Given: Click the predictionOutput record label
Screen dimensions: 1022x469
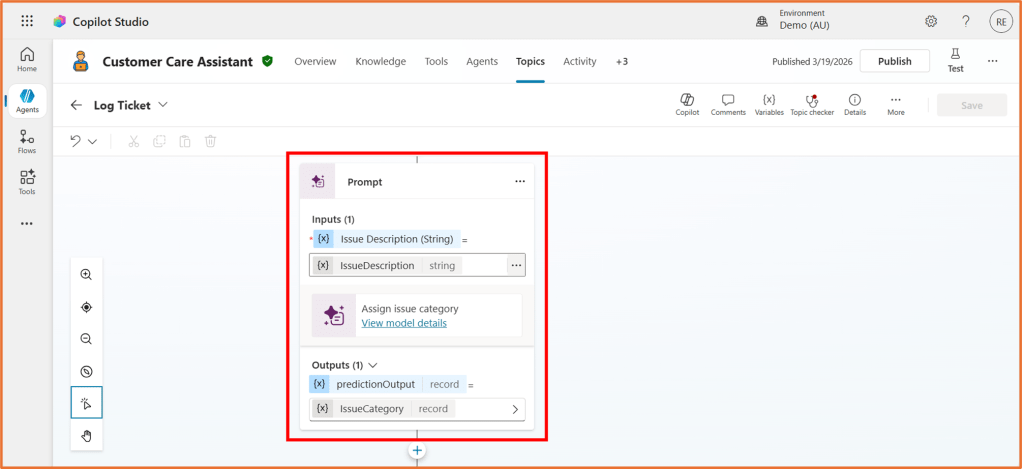Looking at the screenshot, I should click(x=388, y=384).
